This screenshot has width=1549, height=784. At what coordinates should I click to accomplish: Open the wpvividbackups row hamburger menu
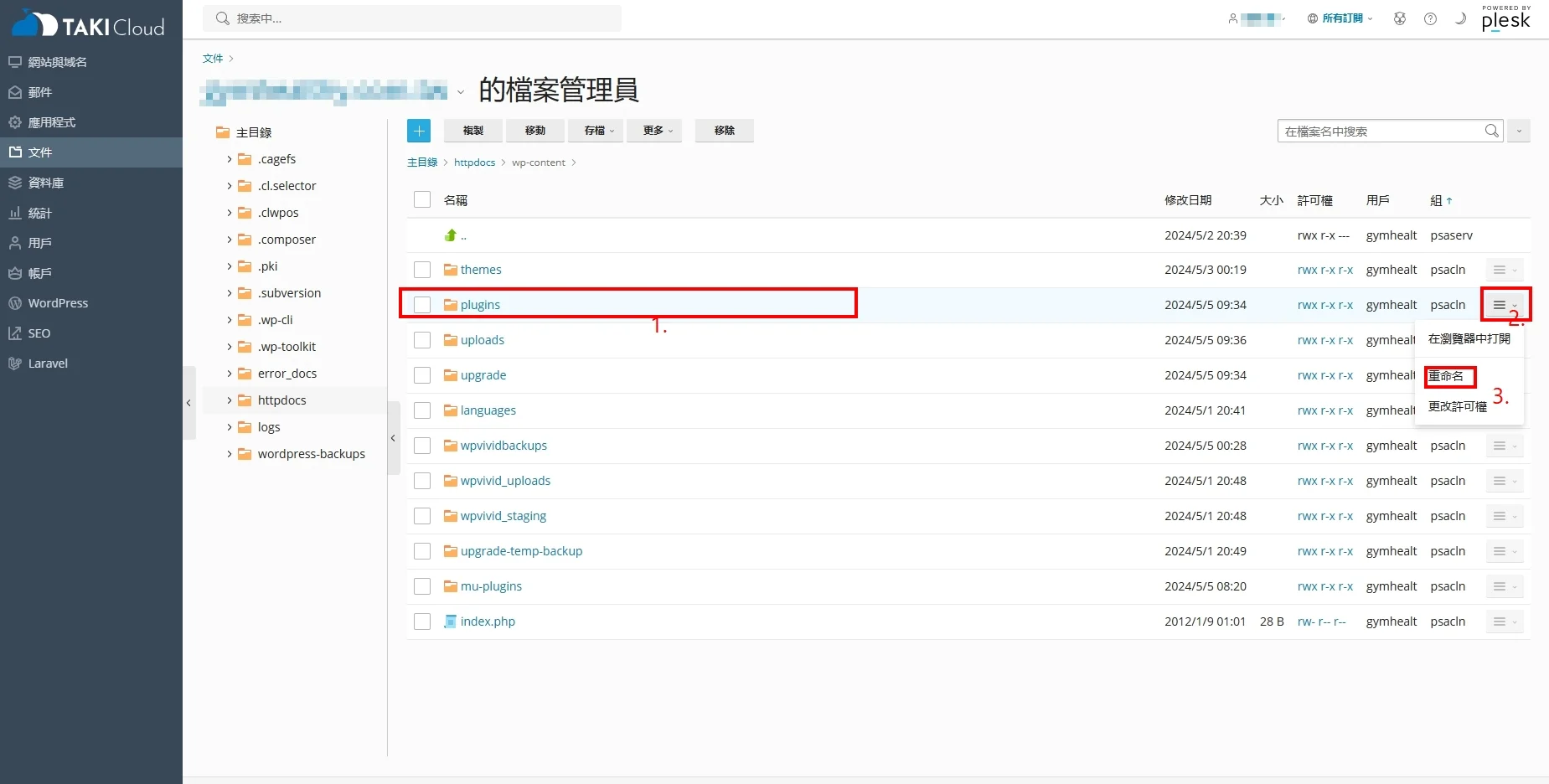click(x=1505, y=446)
